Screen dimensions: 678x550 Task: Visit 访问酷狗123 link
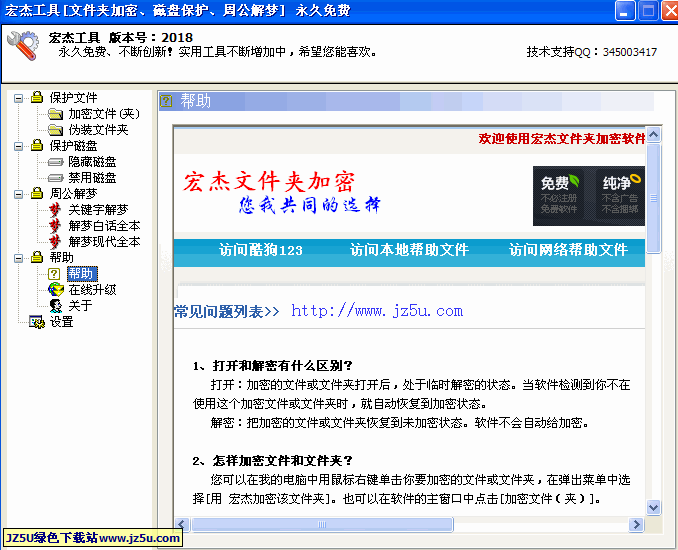tap(261, 250)
